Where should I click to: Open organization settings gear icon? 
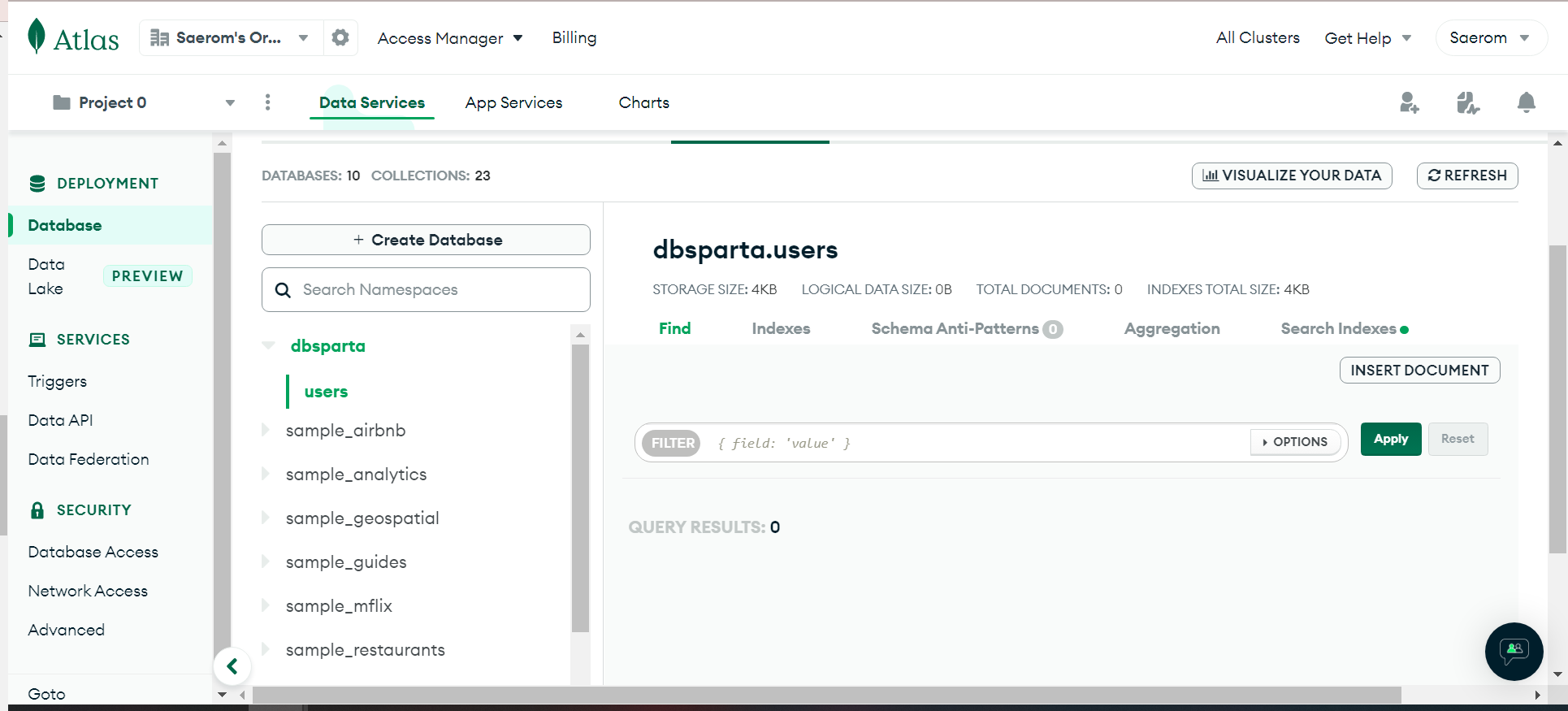[x=340, y=37]
